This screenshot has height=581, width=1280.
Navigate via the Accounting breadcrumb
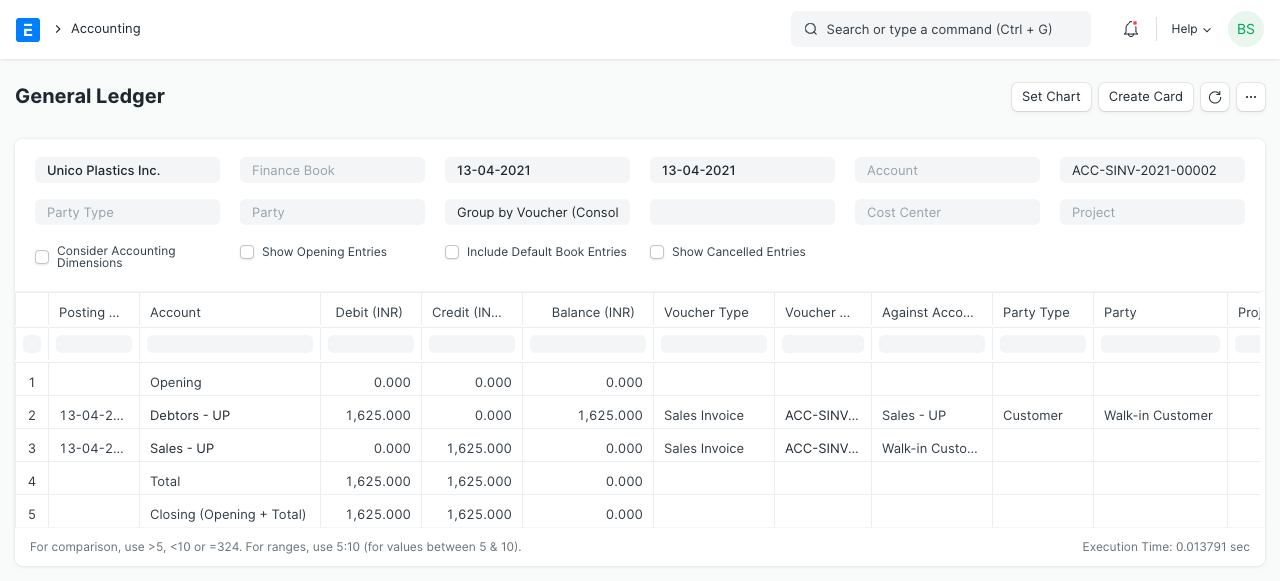106,29
